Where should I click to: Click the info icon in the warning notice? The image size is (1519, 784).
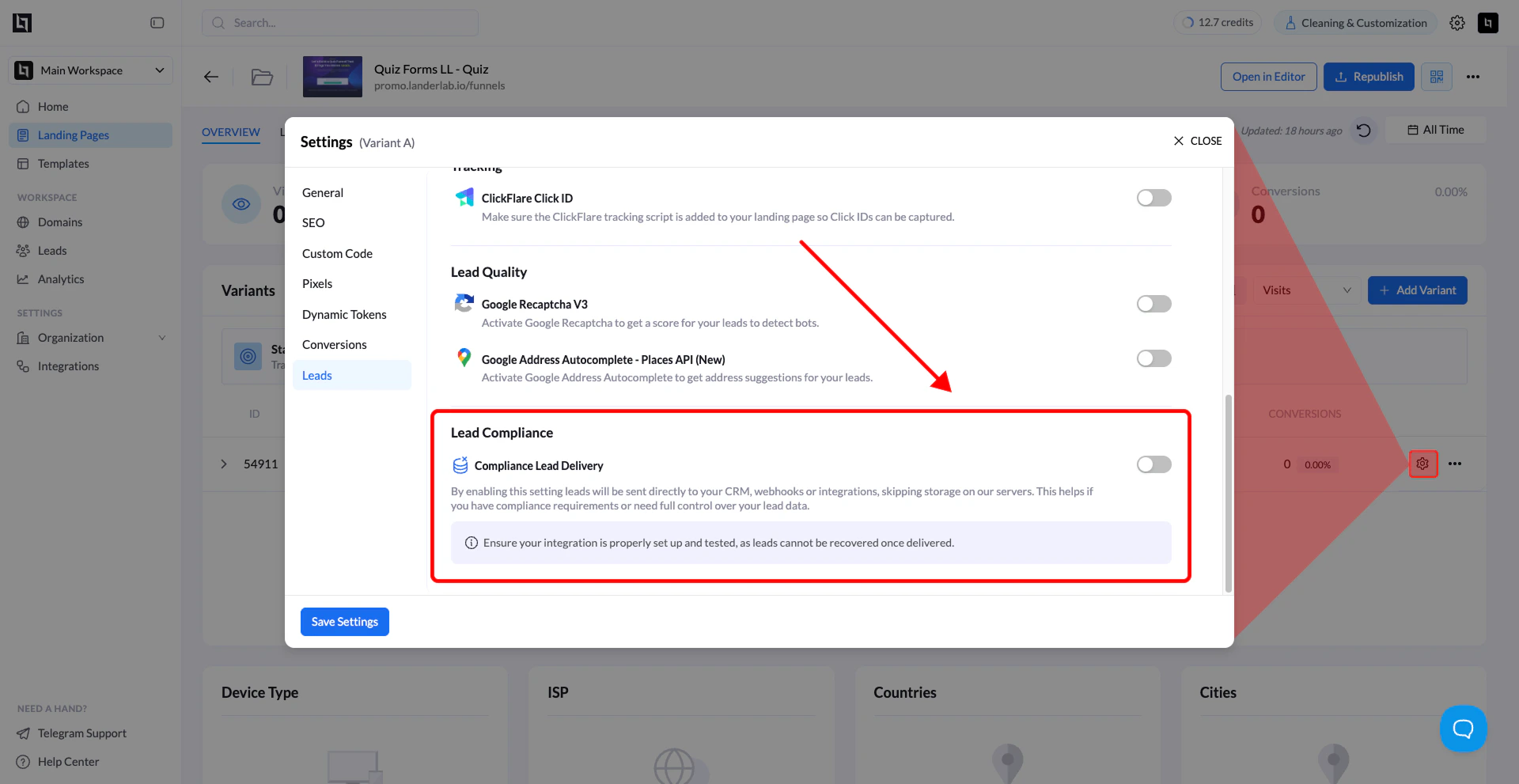pyautogui.click(x=472, y=543)
